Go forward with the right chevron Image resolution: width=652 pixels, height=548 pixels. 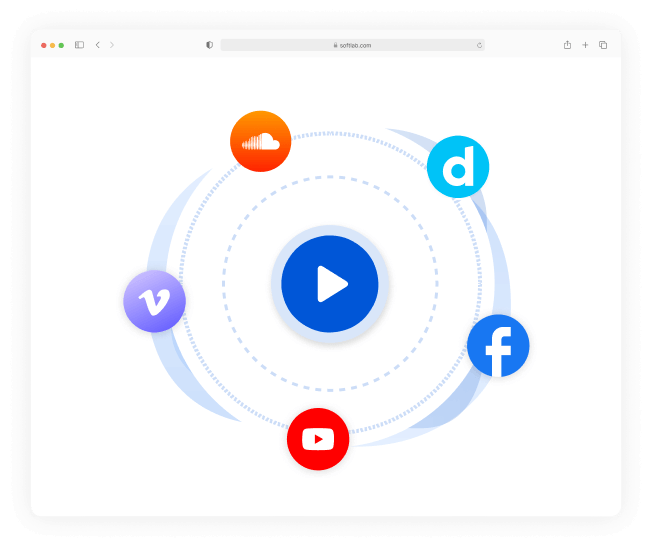pyautogui.click(x=112, y=45)
